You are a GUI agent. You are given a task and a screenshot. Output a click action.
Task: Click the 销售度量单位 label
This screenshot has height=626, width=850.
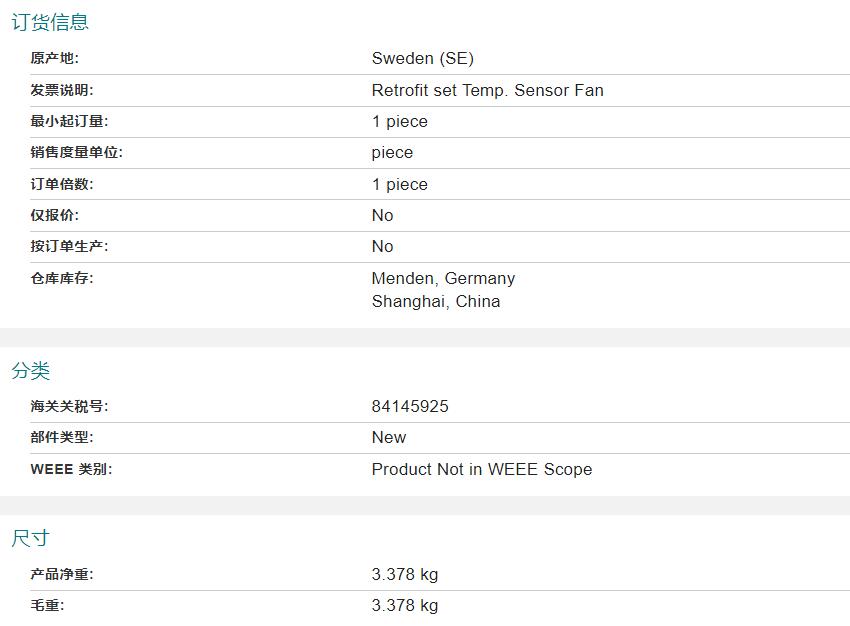[x=77, y=153]
